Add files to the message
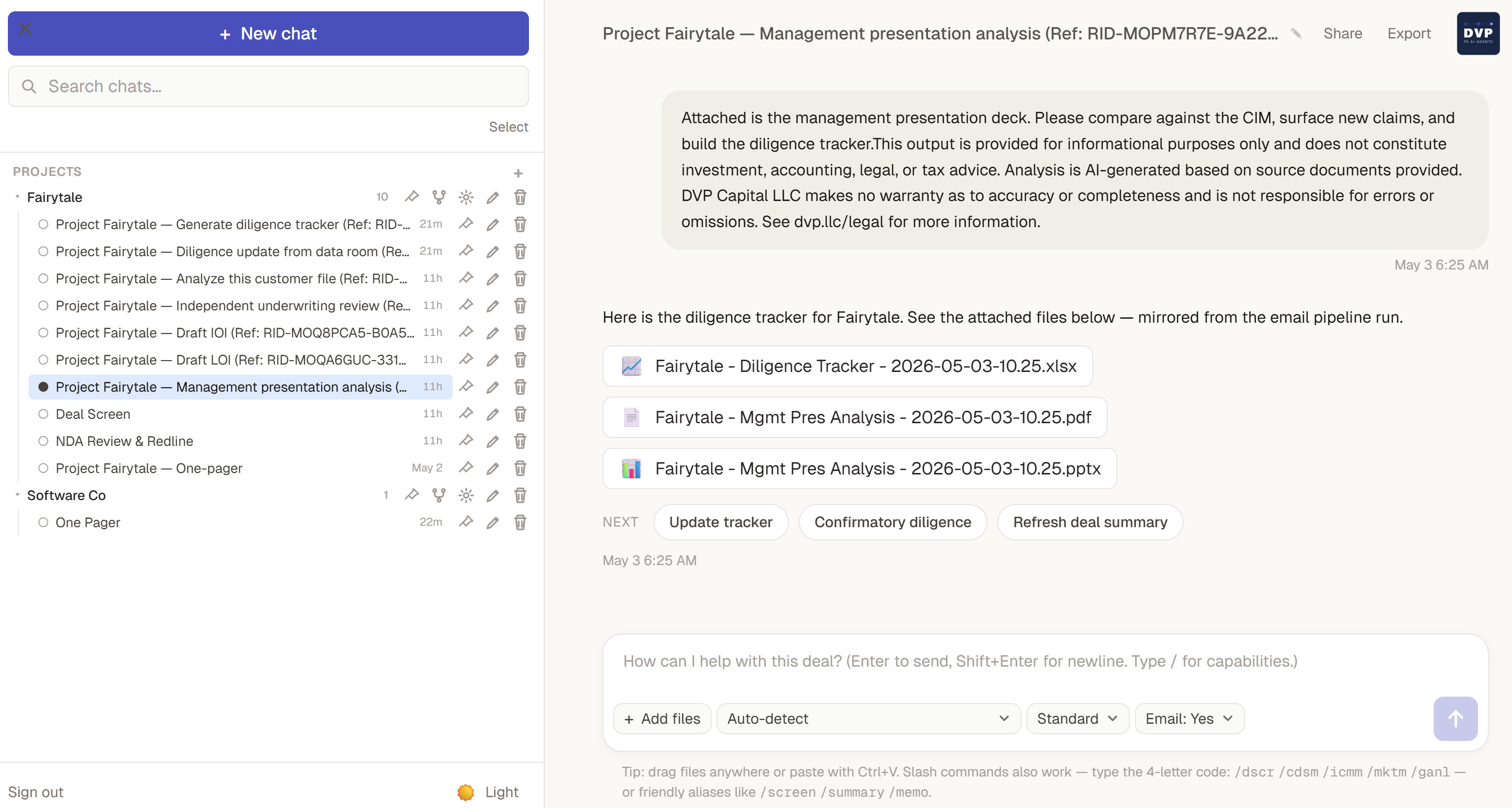Viewport: 1512px width, 808px height. pyautogui.click(x=661, y=719)
